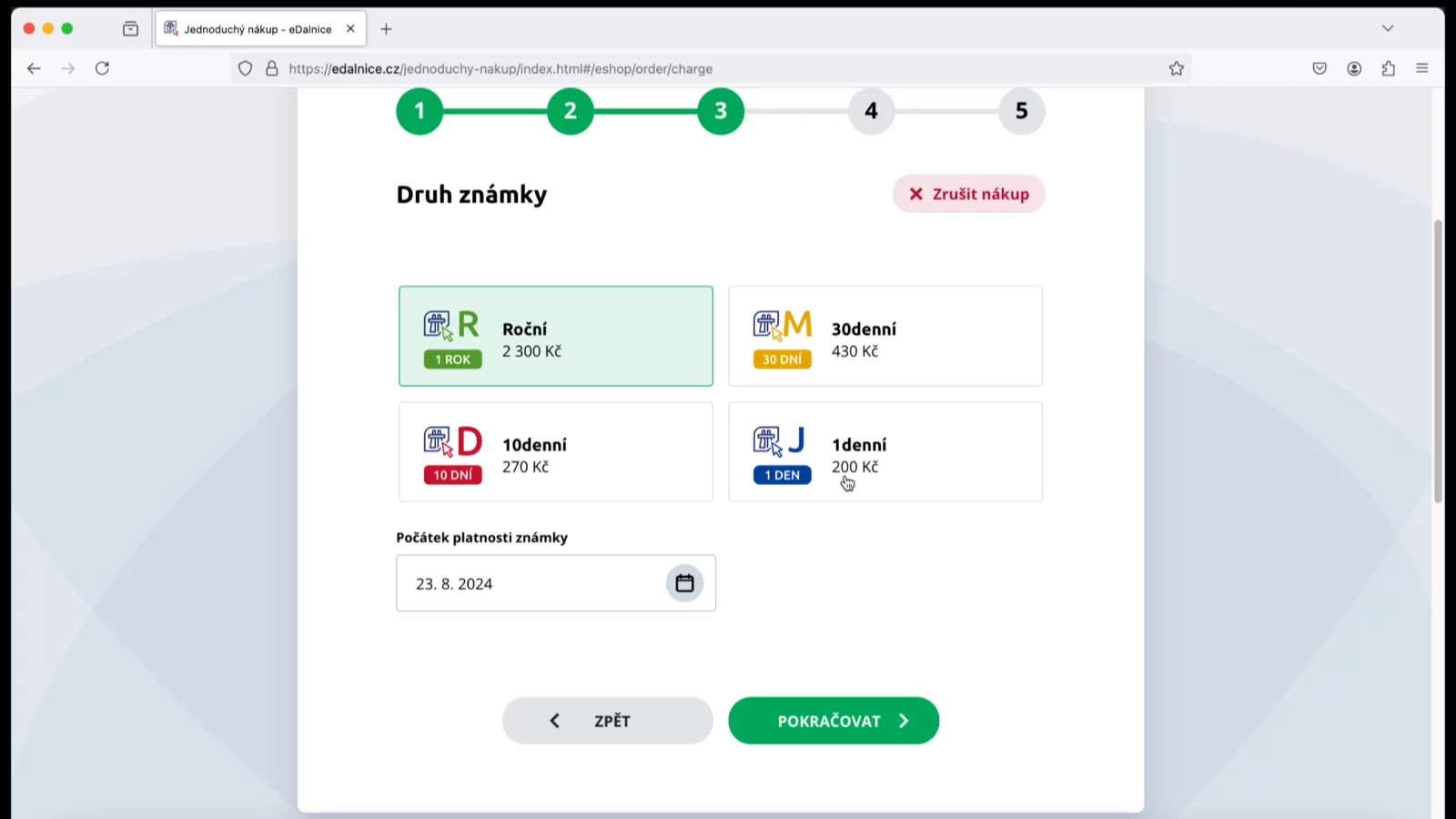This screenshot has height=819, width=1456.
Task: Click the blue 1 DEN badge
Action: point(782,475)
